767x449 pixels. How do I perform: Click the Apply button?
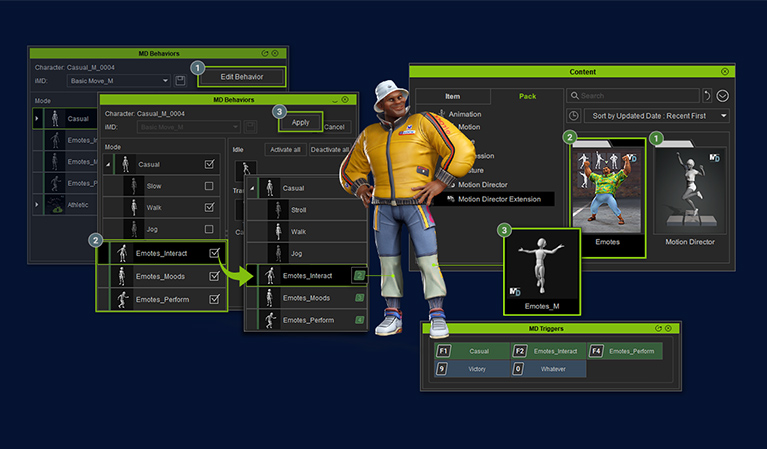point(300,122)
